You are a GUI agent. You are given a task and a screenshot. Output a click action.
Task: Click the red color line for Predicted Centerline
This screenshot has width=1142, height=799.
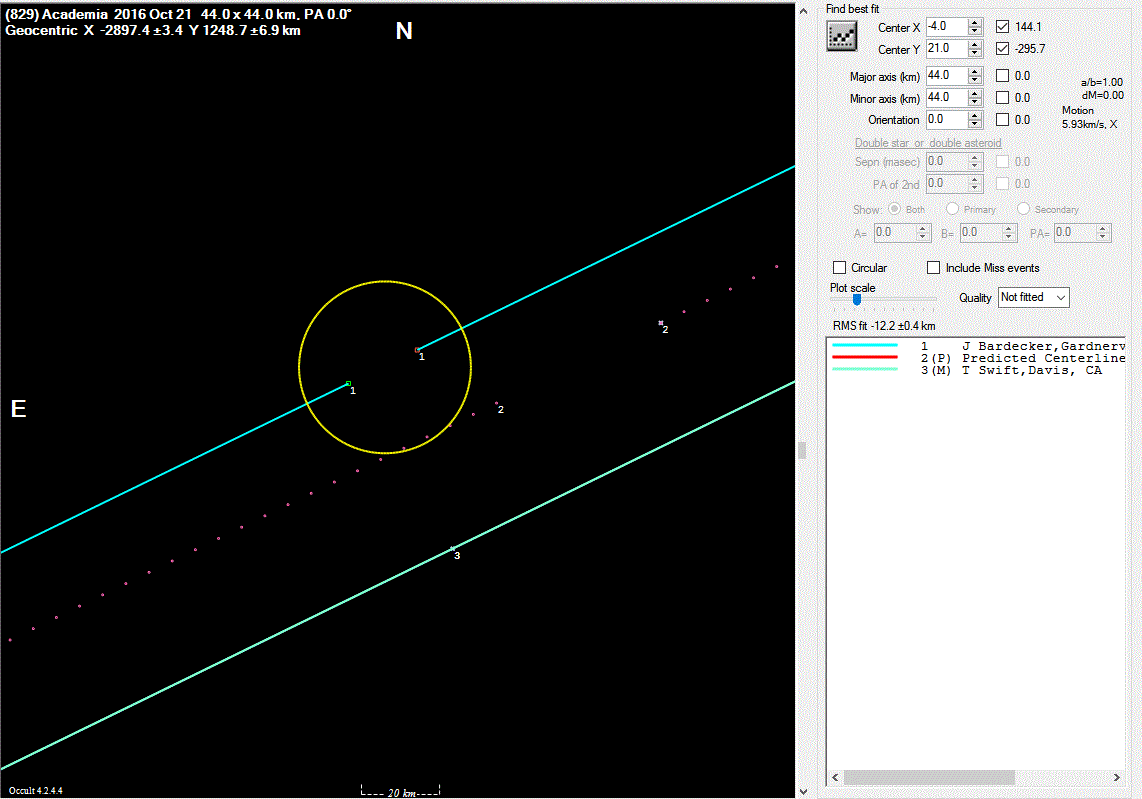pos(865,357)
